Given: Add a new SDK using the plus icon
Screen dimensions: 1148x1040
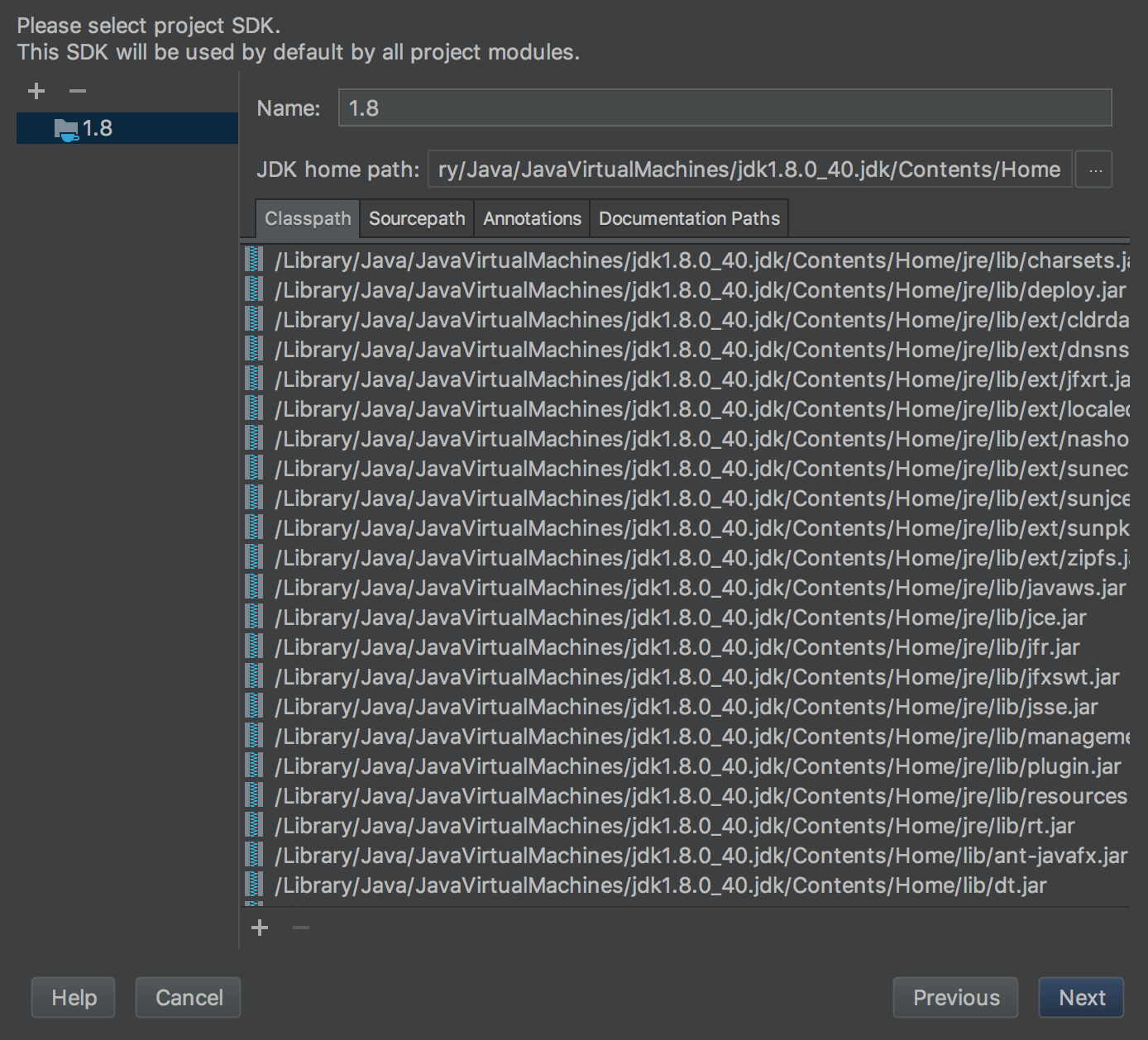Looking at the screenshot, I should point(36,91).
